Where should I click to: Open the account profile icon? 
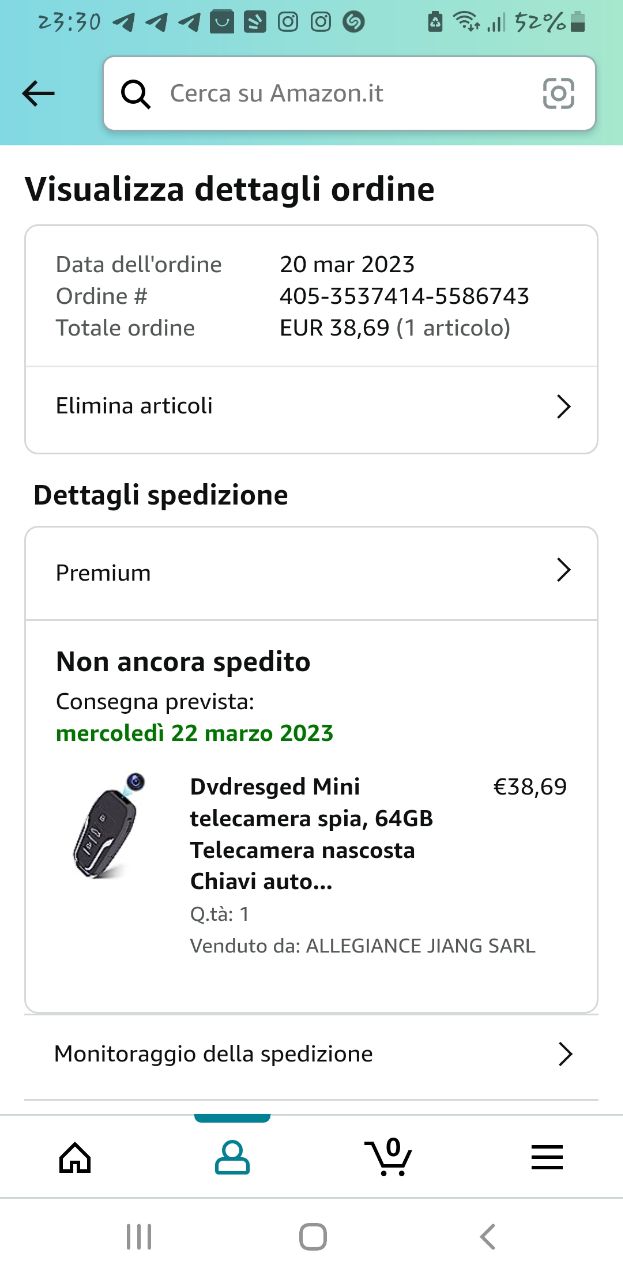coord(232,1157)
